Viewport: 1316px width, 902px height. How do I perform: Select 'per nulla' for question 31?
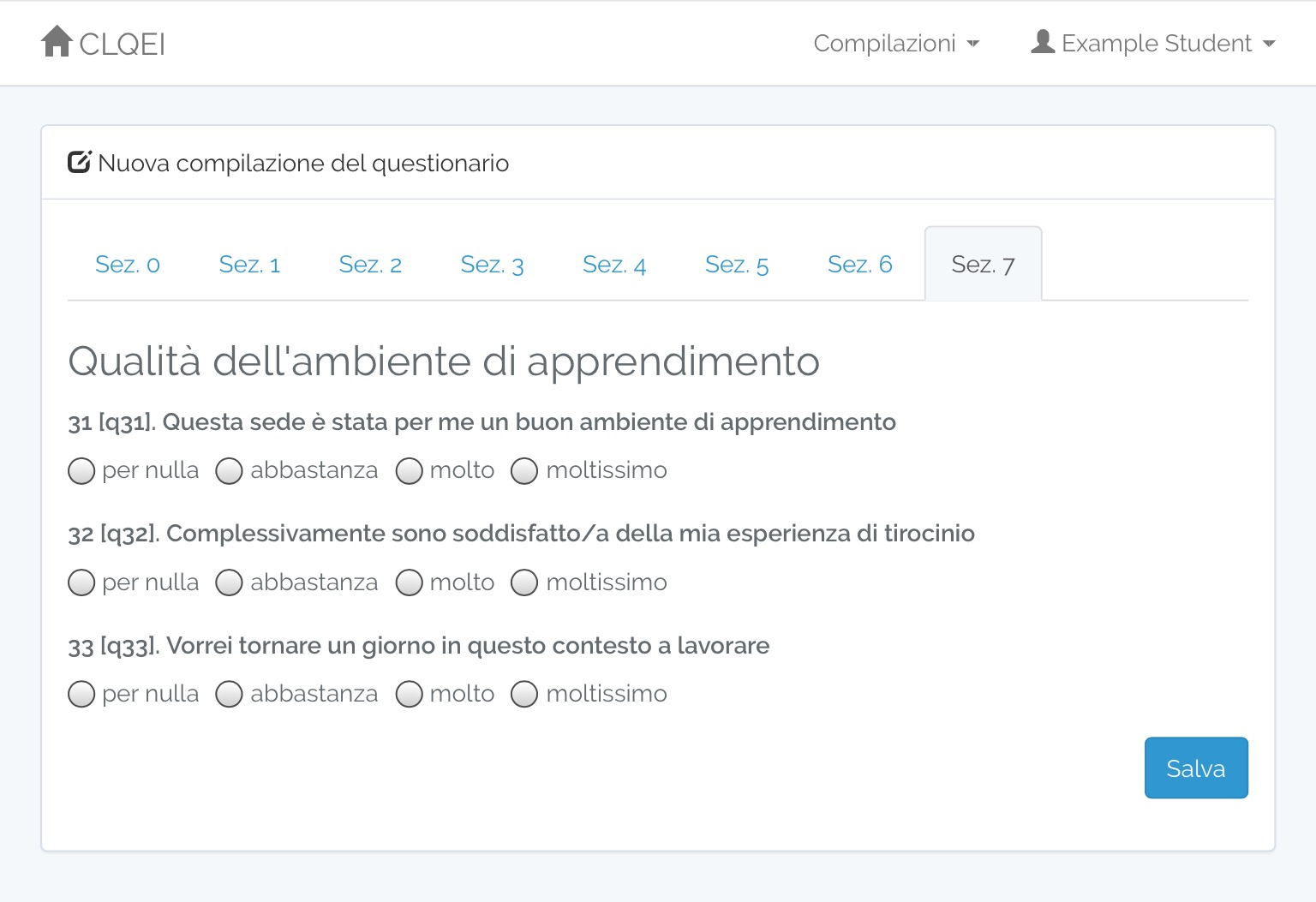coord(81,470)
